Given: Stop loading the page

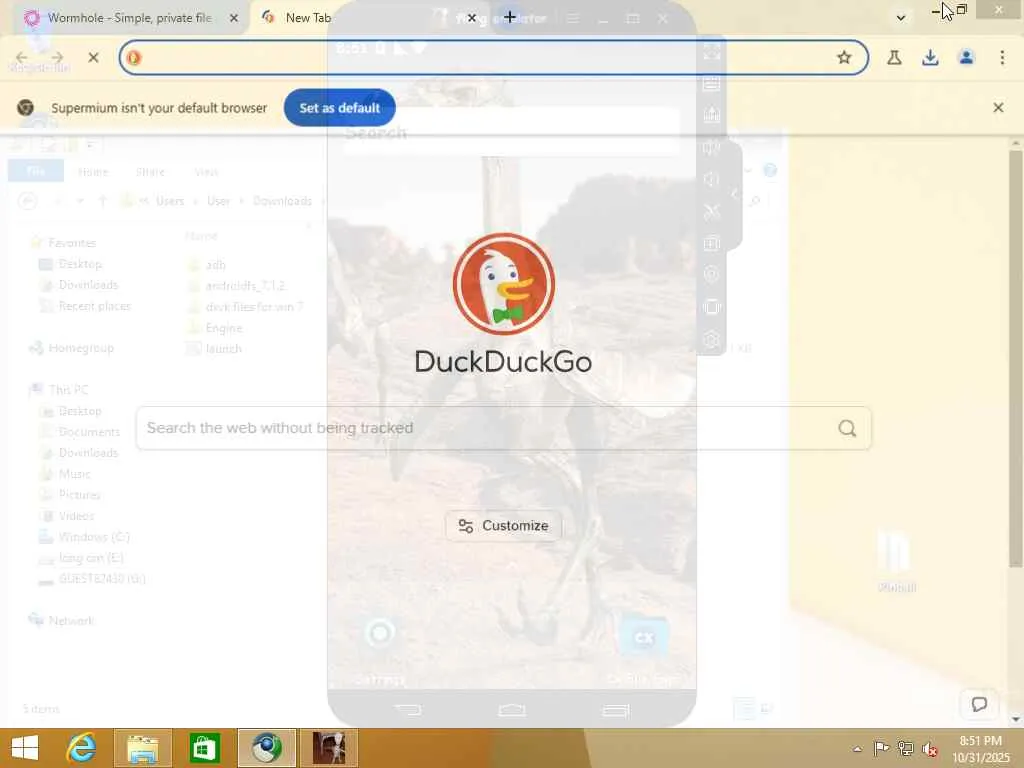Looking at the screenshot, I should tap(93, 57).
